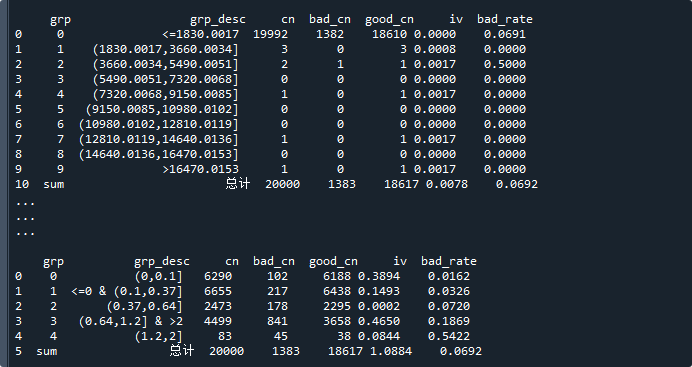Click the 总计 label in first table
692x367 pixels.
[x=238, y=184]
